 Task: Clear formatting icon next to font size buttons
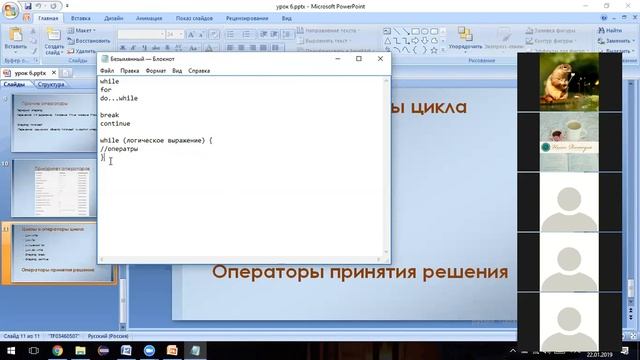pyautogui.click(x=214, y=35)
